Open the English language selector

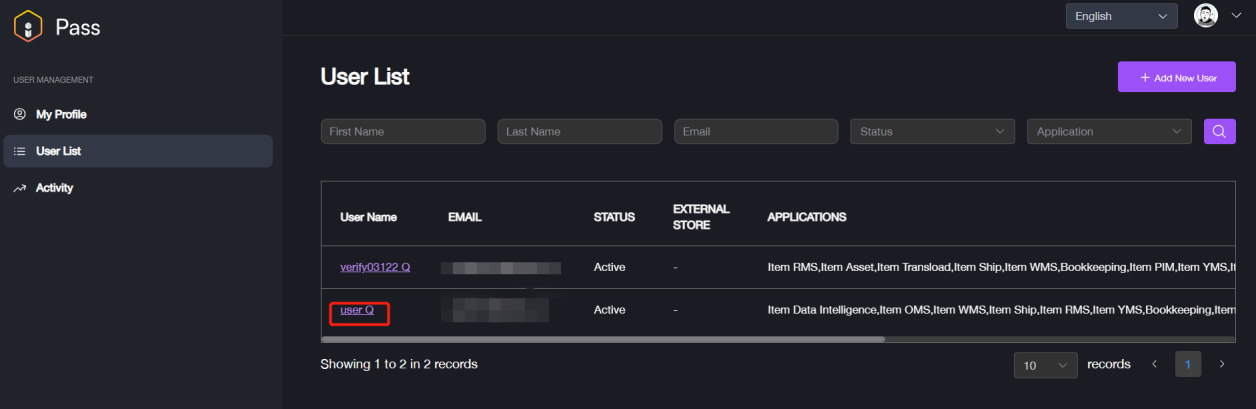1120,16
